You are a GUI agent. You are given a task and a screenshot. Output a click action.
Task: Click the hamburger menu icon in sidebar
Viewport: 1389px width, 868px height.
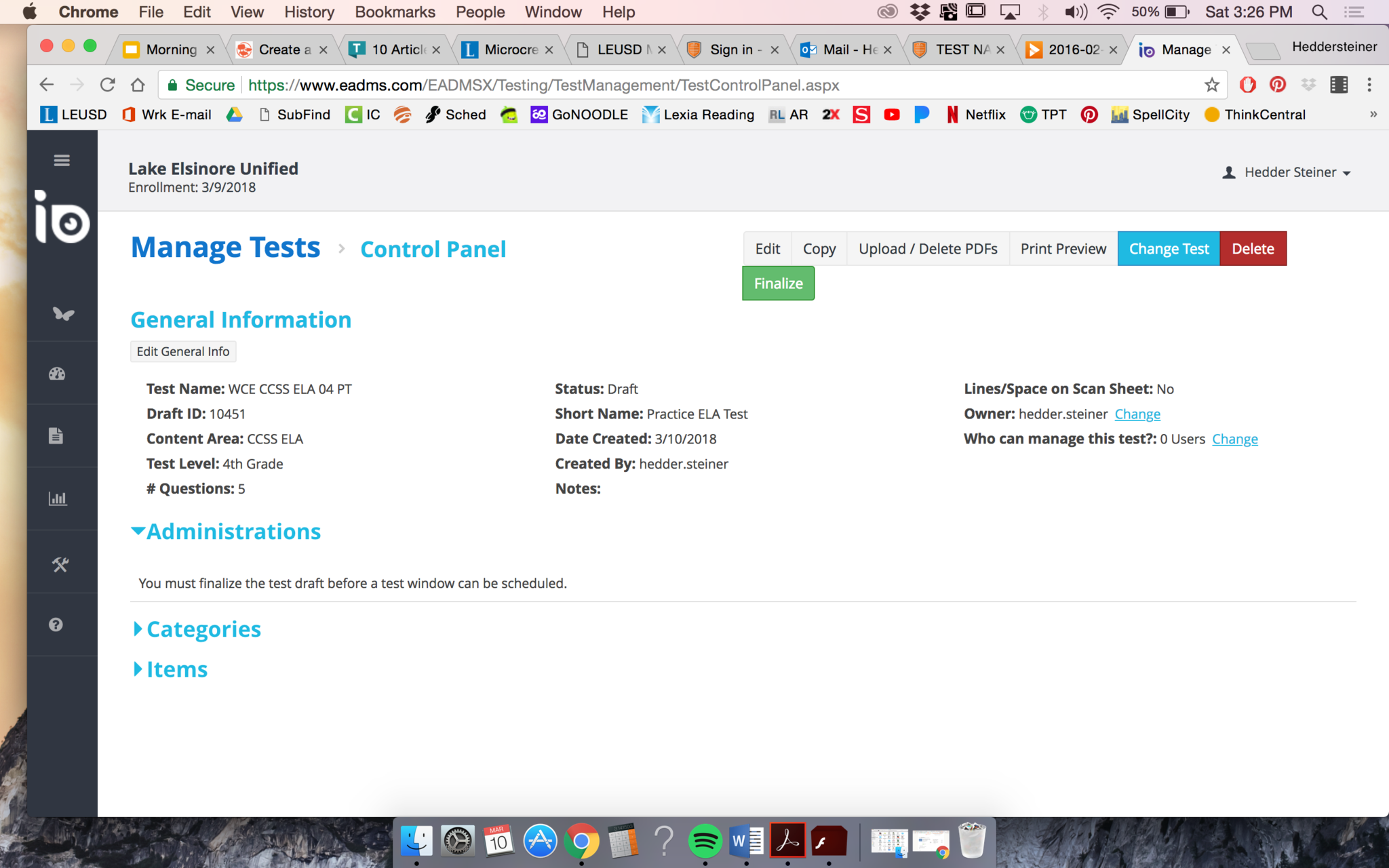coord(62,160)
